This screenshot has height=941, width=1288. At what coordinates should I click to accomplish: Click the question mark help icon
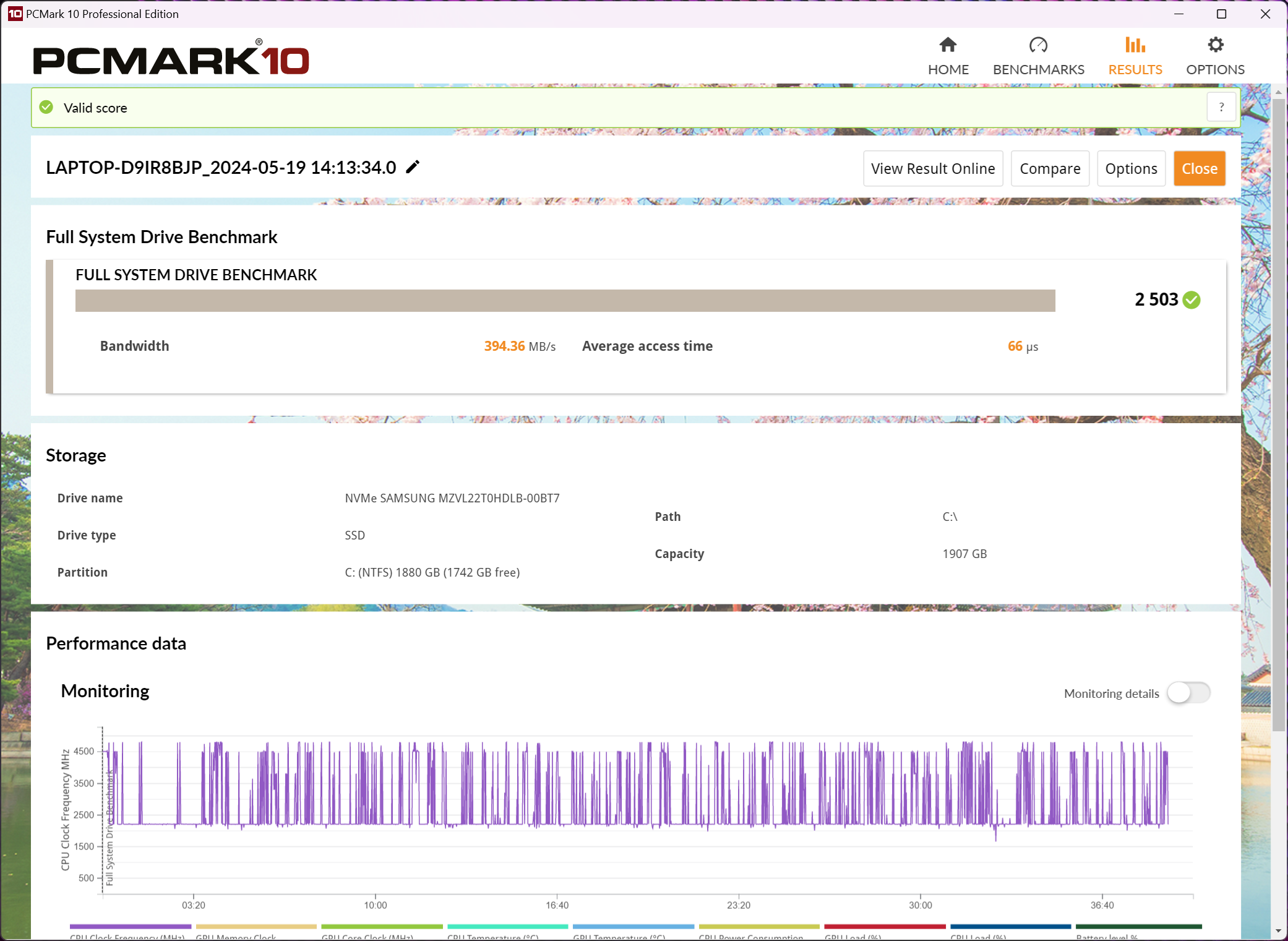point(1221,108)
